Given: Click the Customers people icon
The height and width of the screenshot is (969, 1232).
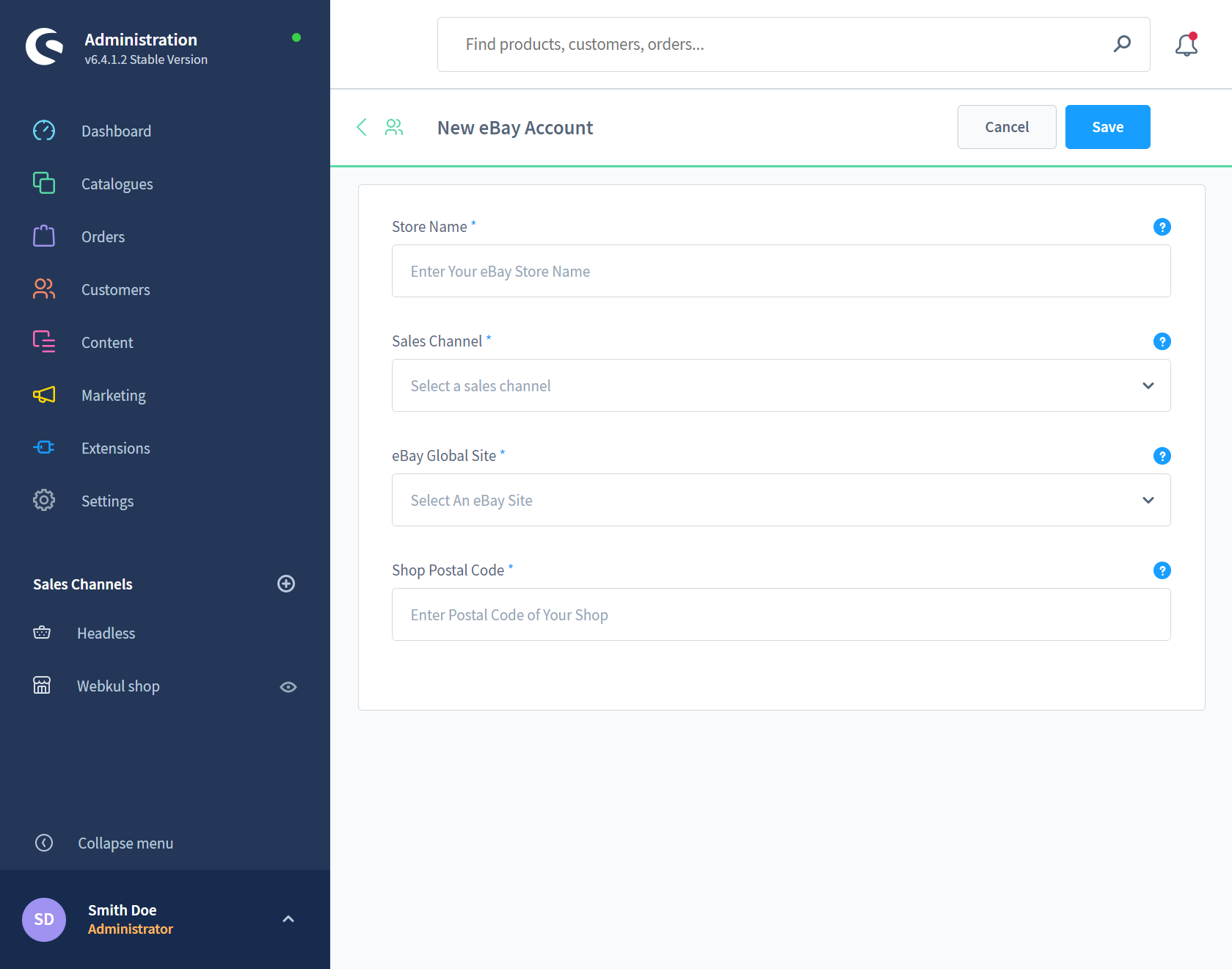Looking at the screenshot, I should [x=44, y=289].
